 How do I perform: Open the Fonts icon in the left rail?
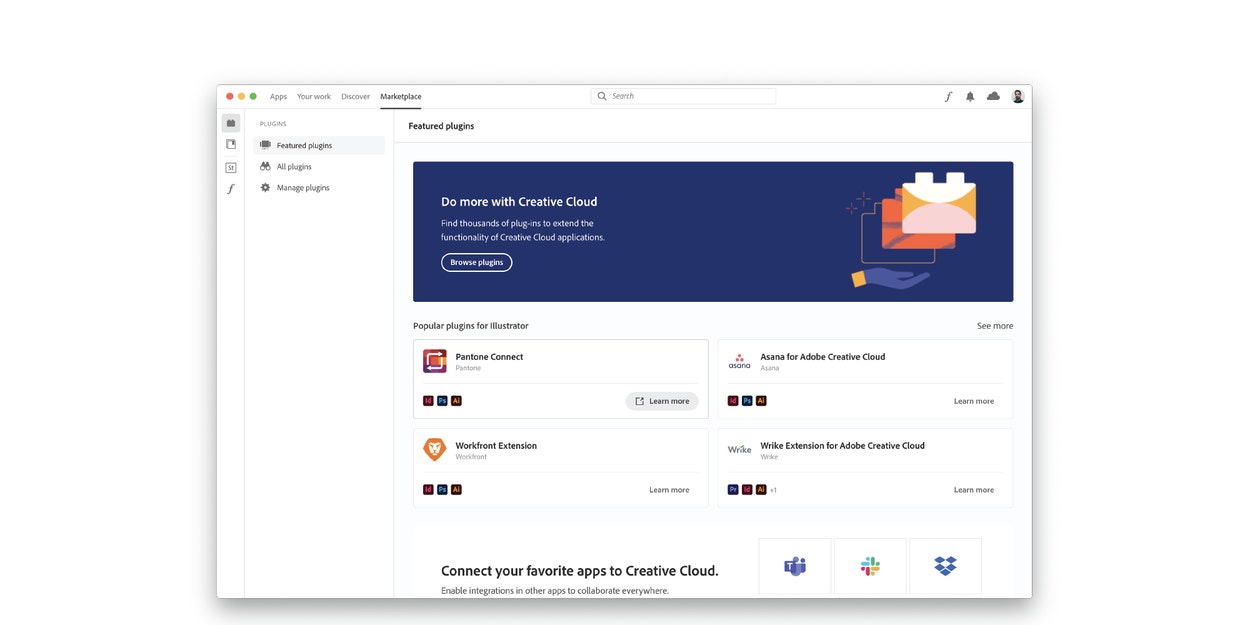231,189
